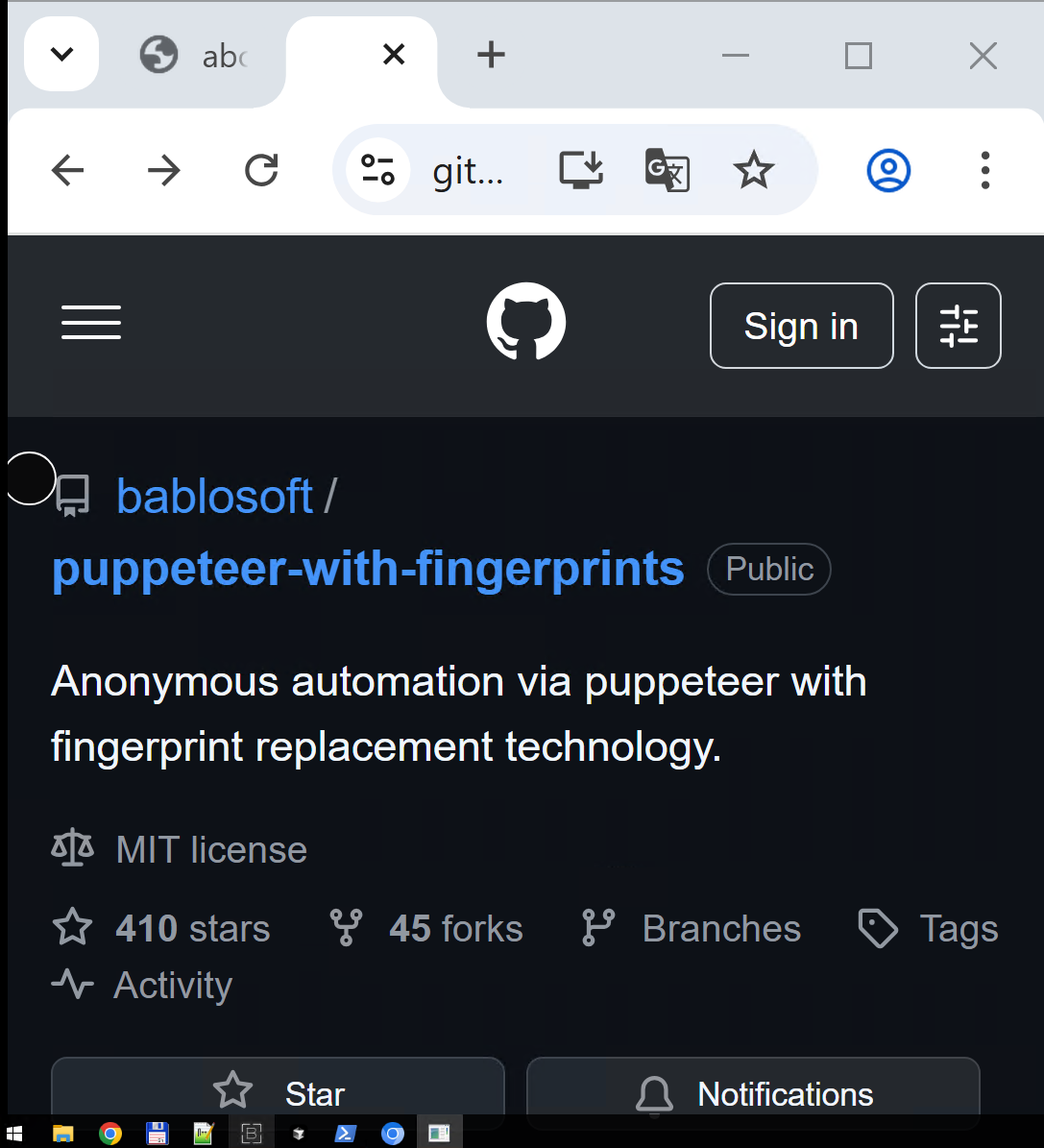Open PowerShell from the Windows taskbar
Screen dimensions: 1044x1148
click(x=345, y=1135)
